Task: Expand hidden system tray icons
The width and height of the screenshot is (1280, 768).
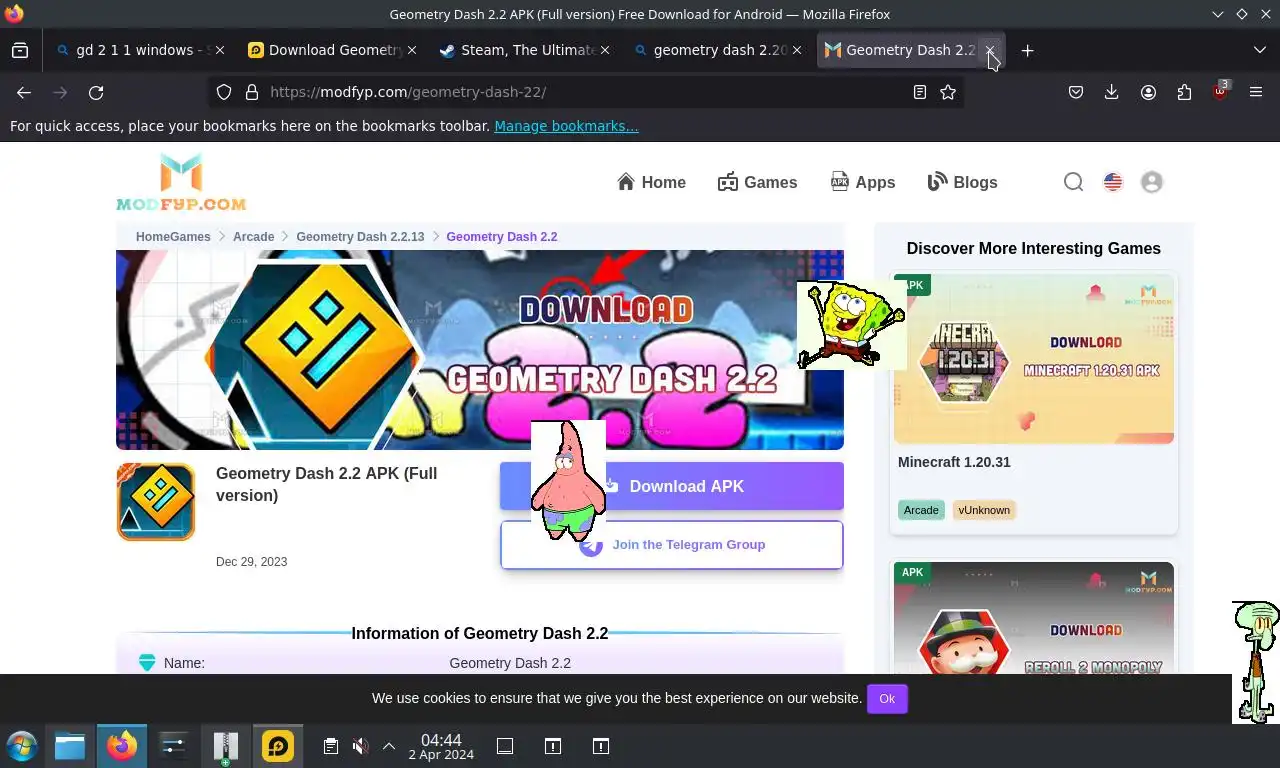Action: (389, 746)
